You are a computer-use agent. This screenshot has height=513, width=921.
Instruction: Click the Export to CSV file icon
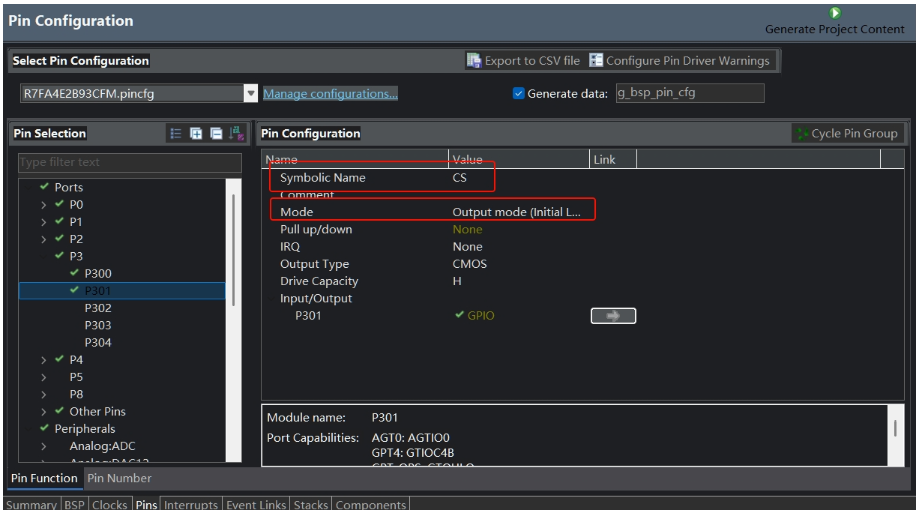(474, 61)
